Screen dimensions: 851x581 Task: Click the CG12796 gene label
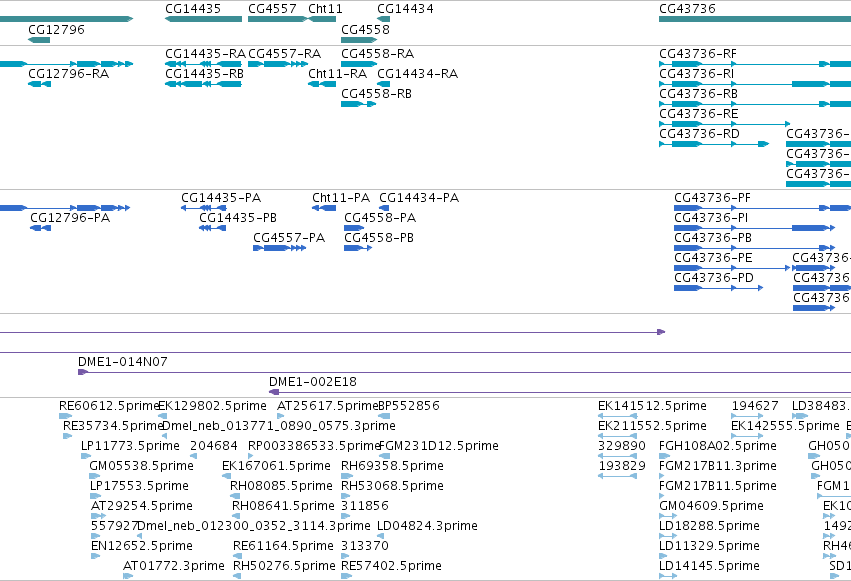point(56,29)
